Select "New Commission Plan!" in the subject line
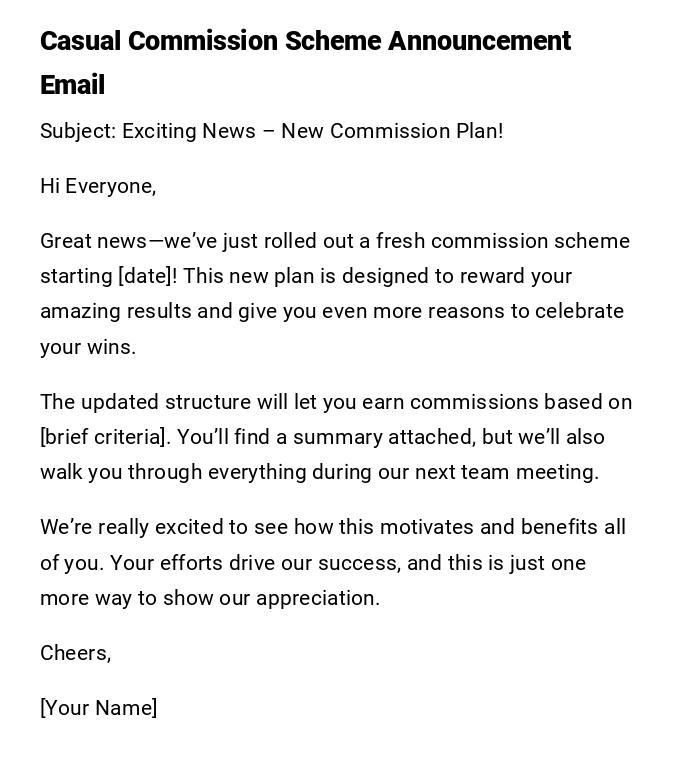Image resolution: width=700 pixels, height=770 pixels. 392,131
